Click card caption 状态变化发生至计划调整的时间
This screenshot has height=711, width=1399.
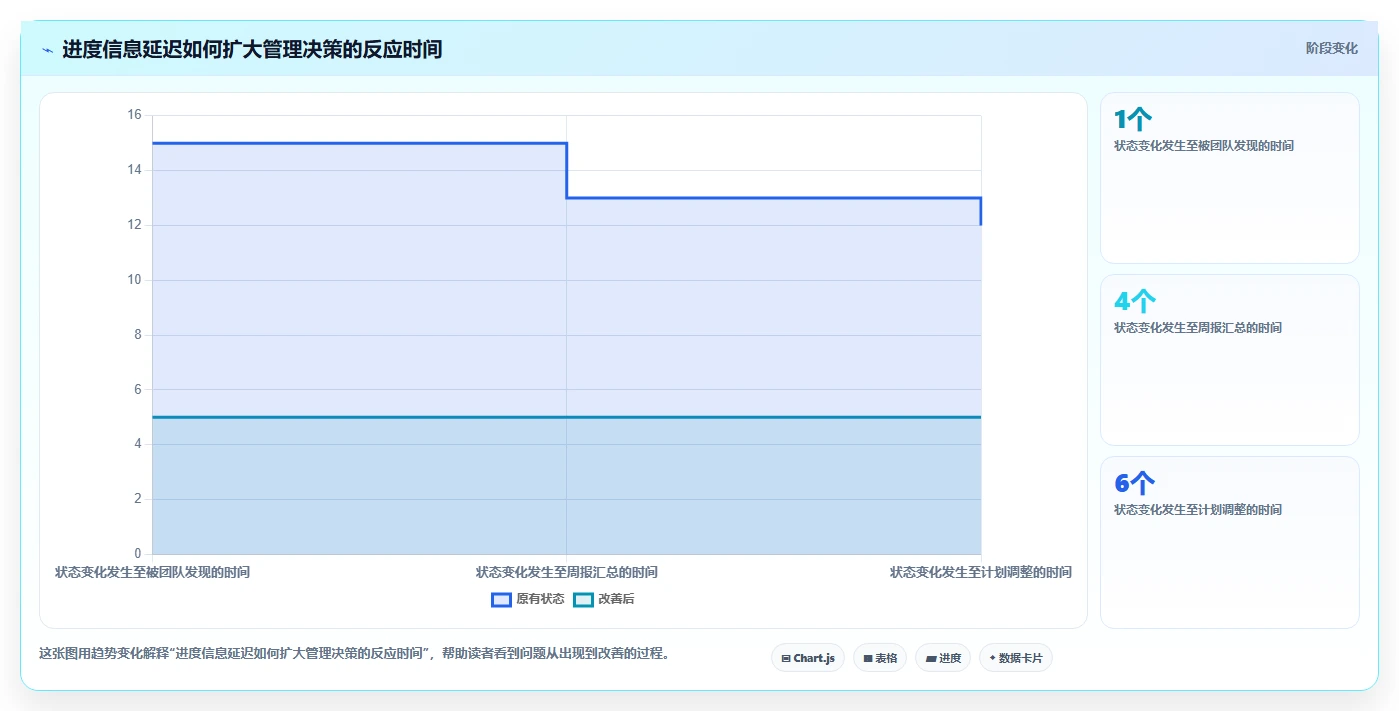coord(1198,510)
